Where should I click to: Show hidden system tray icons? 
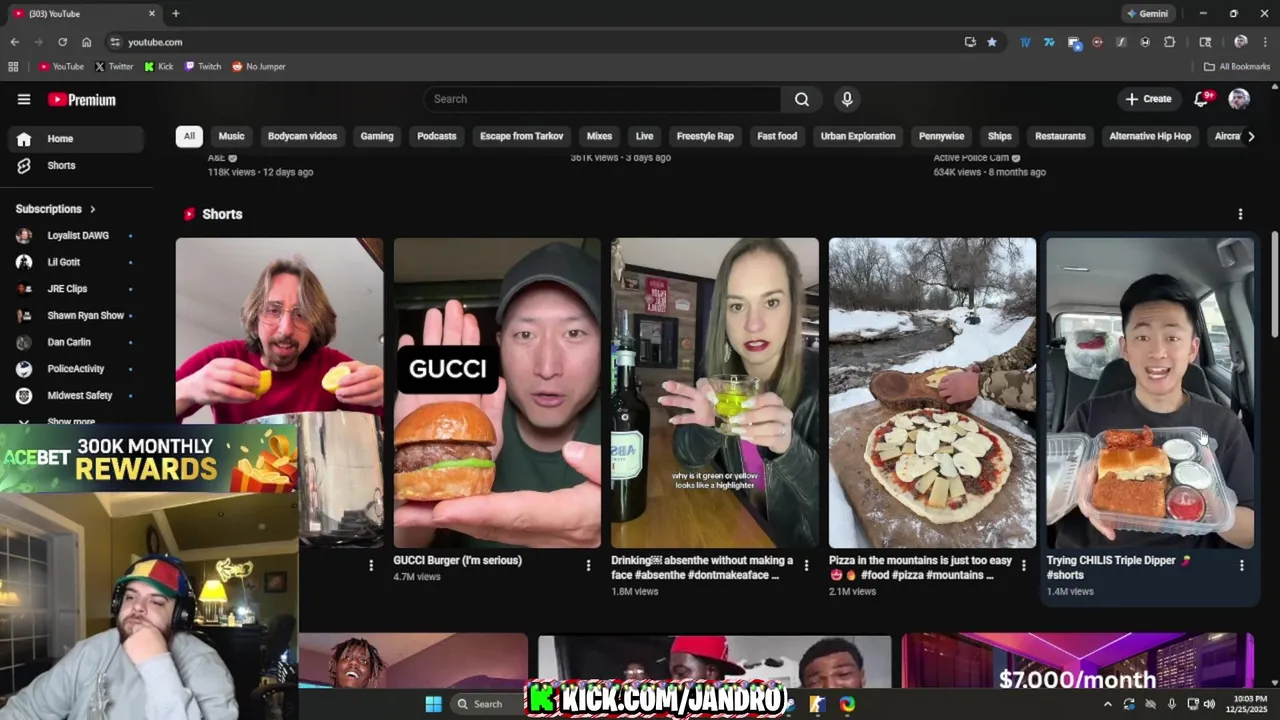tap(1107, 704)
